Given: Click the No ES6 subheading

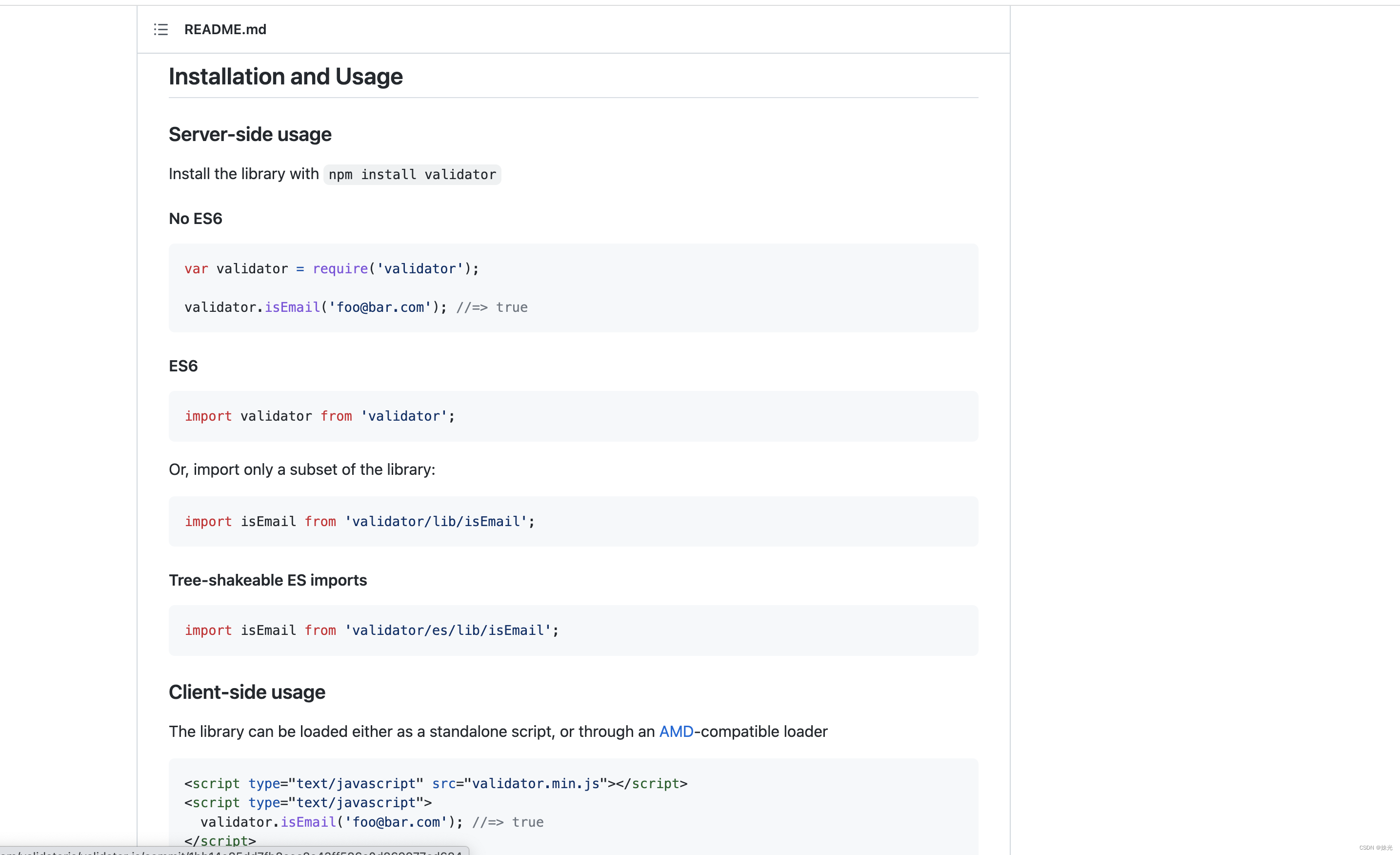Looking at the screenshot, I should pos(196,219).
